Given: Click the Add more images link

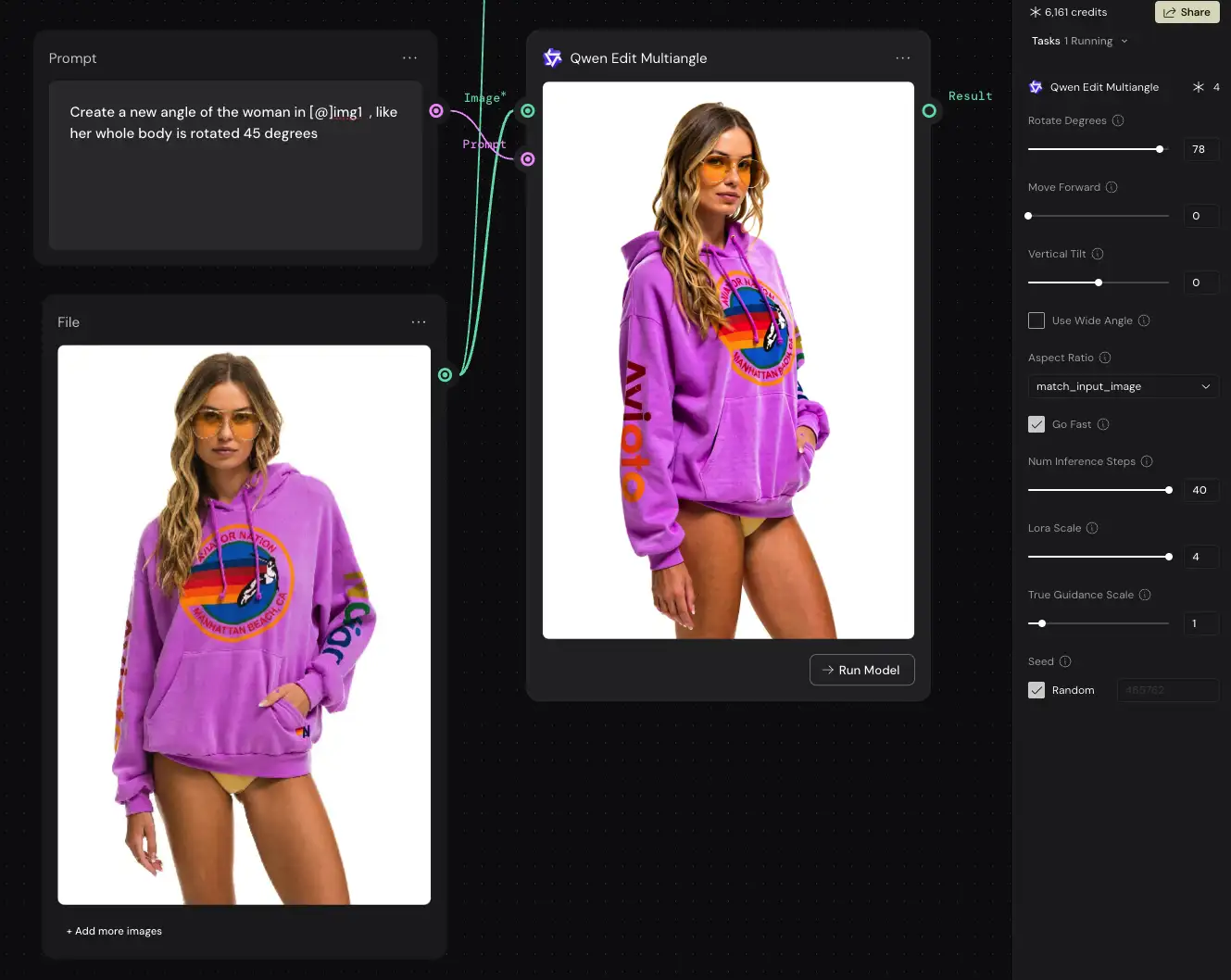Looking at the screenshot, I should pos(114,931).
